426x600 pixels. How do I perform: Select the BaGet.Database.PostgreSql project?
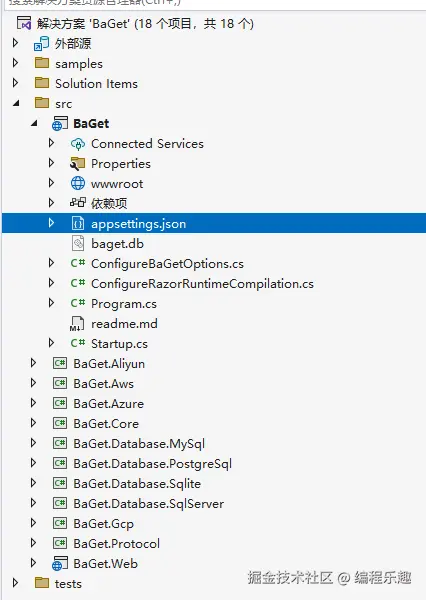point(153,464)
